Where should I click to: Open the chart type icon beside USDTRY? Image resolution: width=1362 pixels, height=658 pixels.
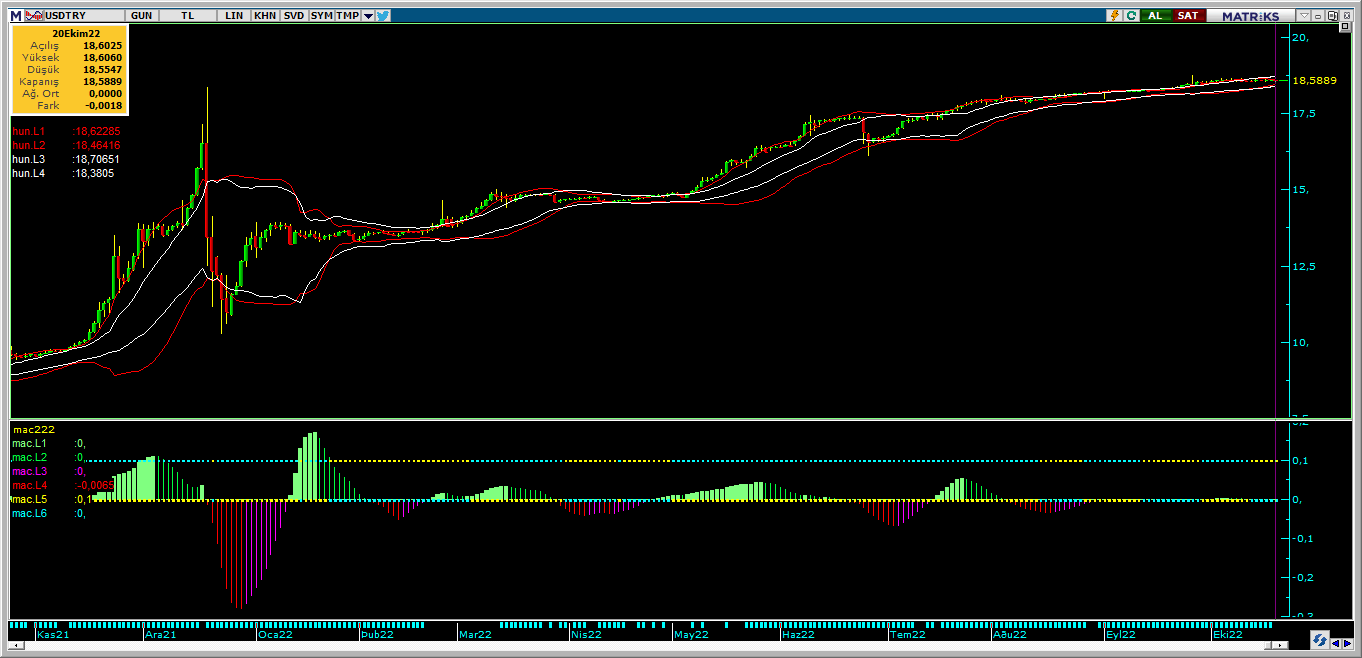coord(34,16)
